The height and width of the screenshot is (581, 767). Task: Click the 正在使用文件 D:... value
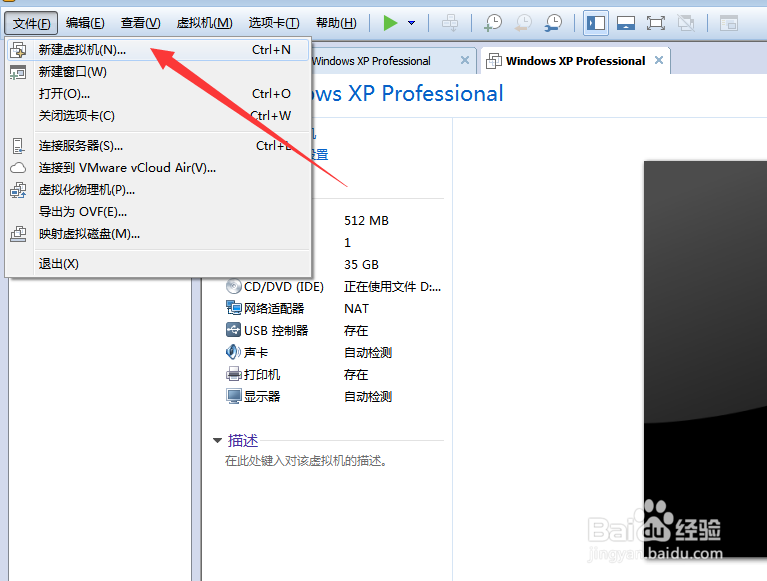pyautogui.click(x=392, y=287)
